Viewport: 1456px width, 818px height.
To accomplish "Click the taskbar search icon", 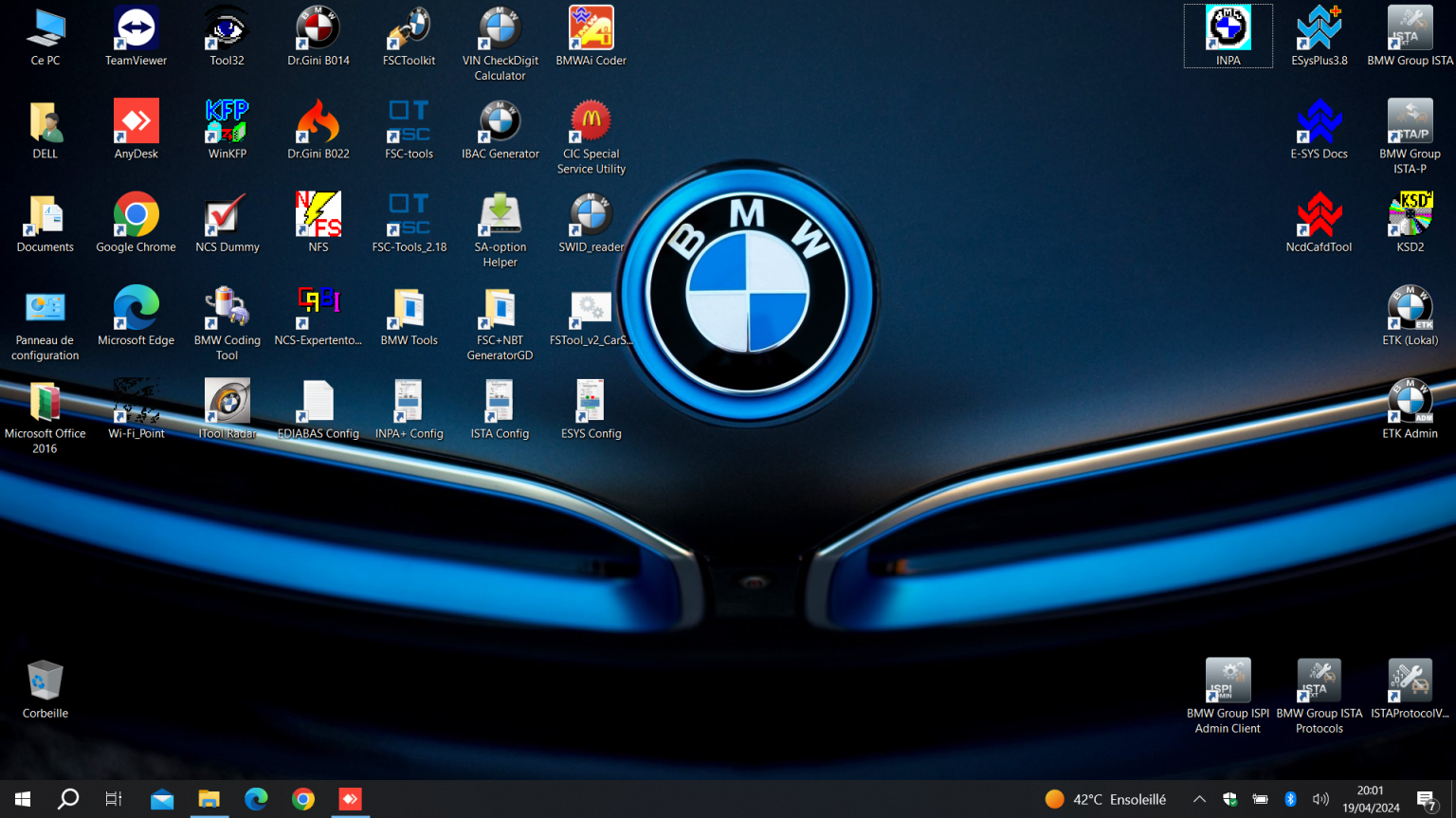I will point(68,799).
